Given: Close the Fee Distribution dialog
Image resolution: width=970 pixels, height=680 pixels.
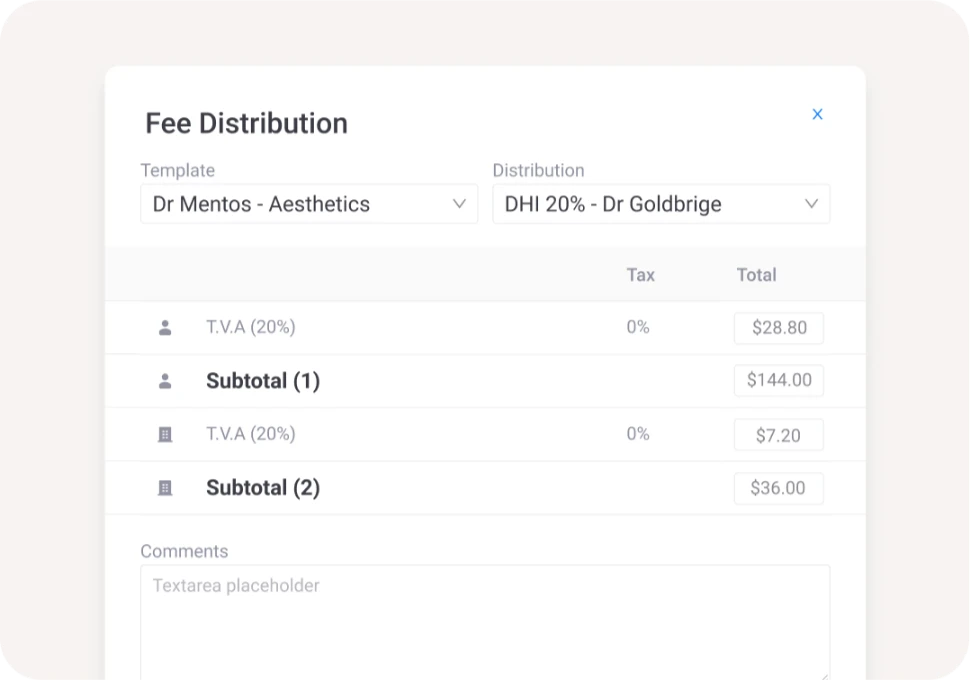Looking at the screenshot, I should 817,114.
